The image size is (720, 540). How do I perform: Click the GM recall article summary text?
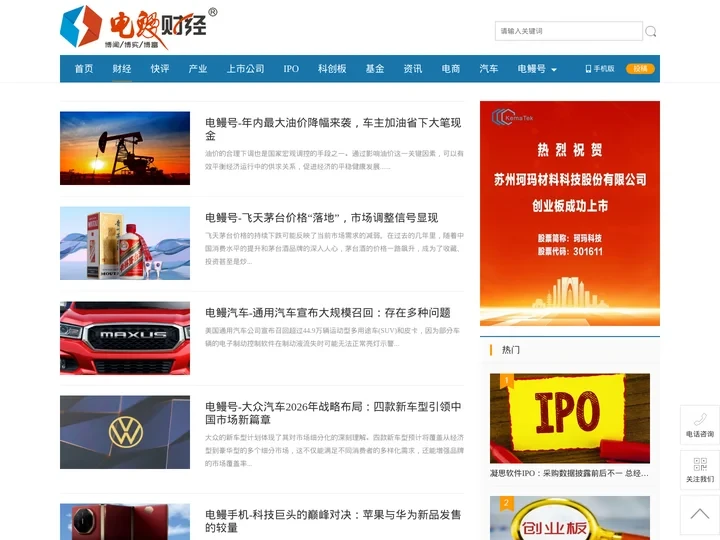pos(332,337)
